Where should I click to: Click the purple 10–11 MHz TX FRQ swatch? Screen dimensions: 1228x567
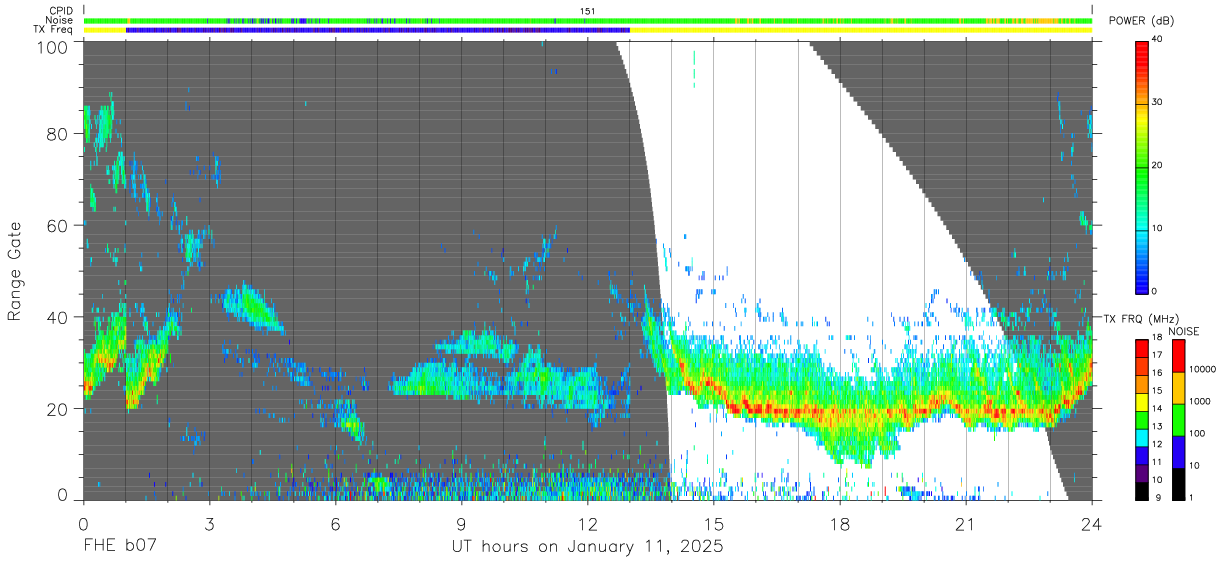[1142, 475]
